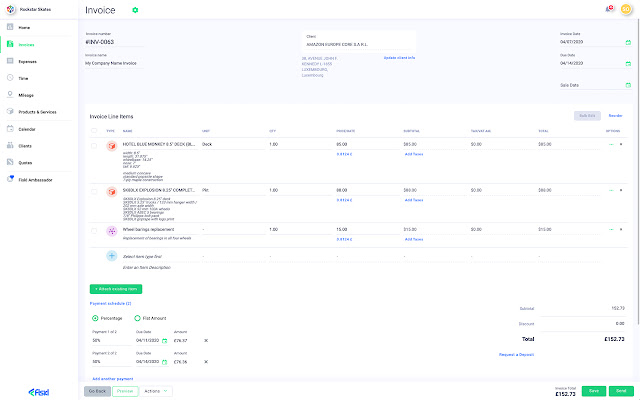Viewport: 640px width, 400px height.
Task: Check the select-all line items checkbox
Action: (x=95, y=130)
